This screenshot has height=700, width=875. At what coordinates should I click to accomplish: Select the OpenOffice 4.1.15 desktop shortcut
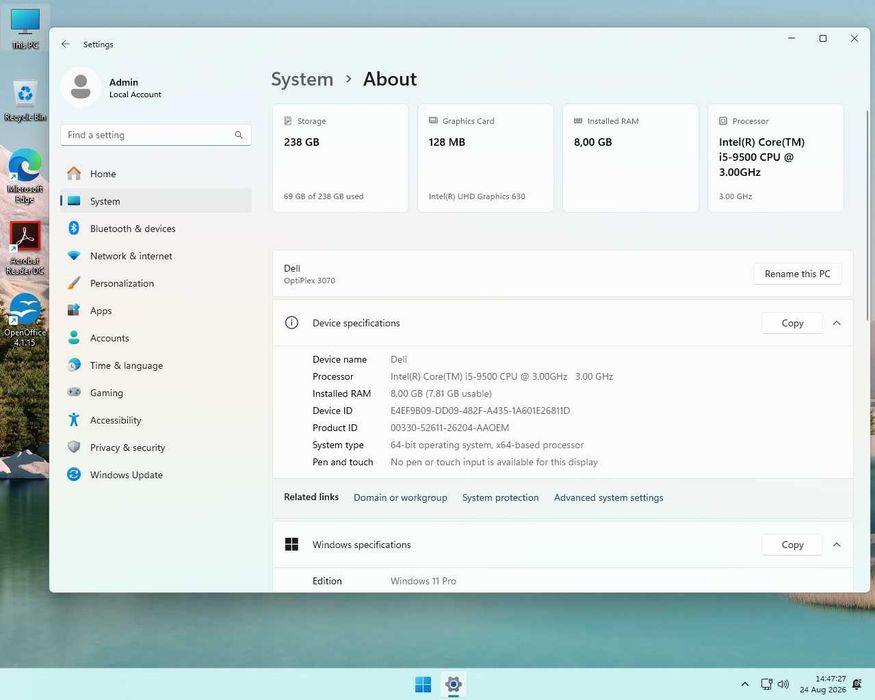(x=25, y=320)
